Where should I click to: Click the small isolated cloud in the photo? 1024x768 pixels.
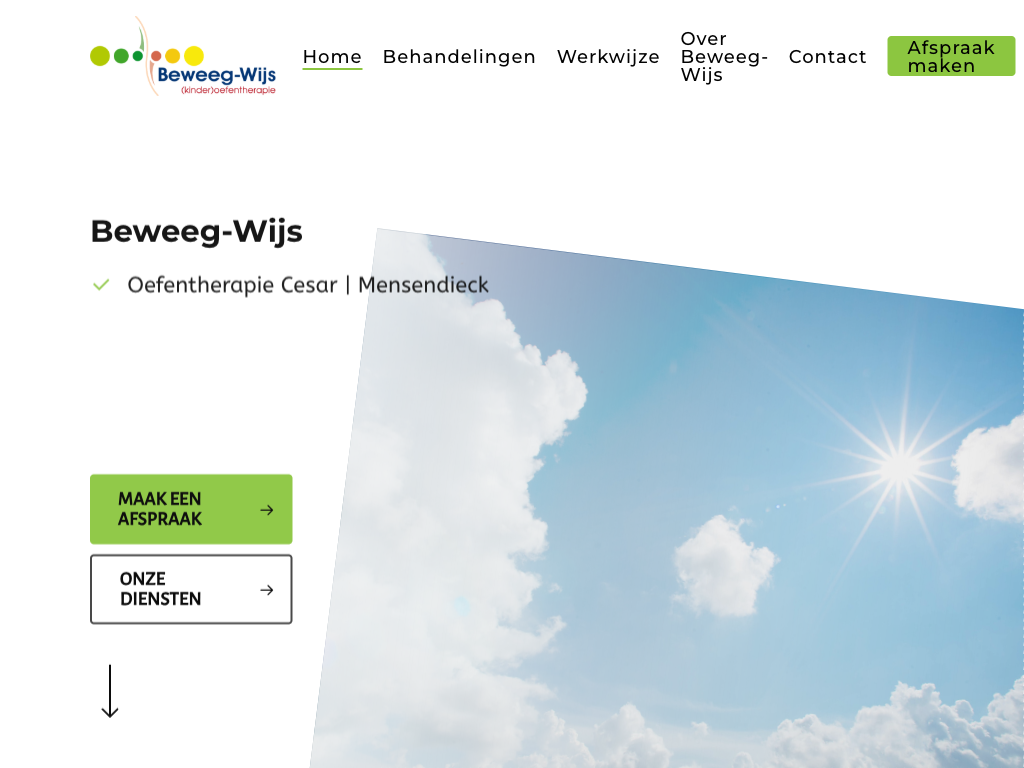723,565
